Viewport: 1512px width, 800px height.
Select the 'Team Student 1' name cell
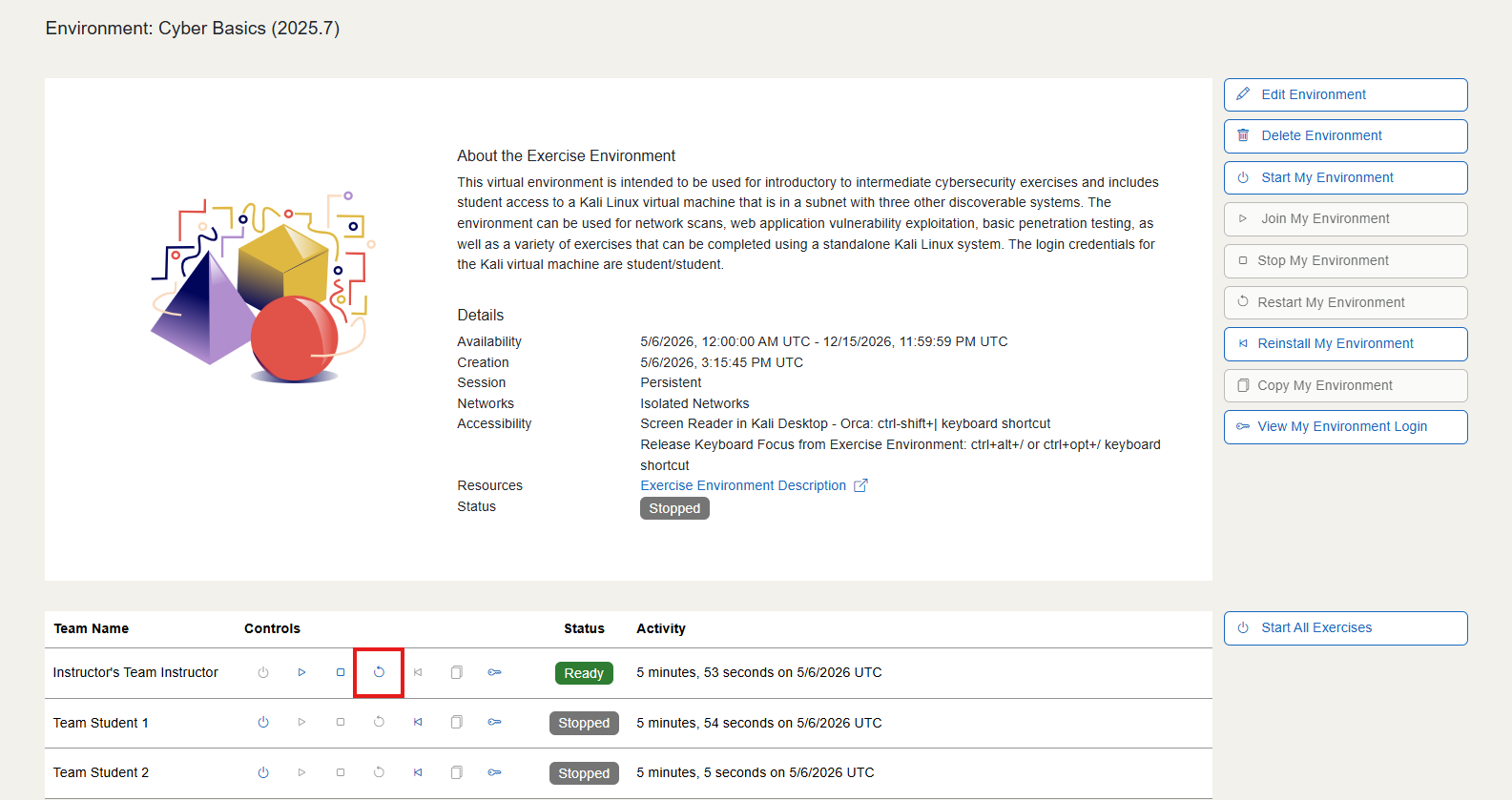(x=101, y=723)
